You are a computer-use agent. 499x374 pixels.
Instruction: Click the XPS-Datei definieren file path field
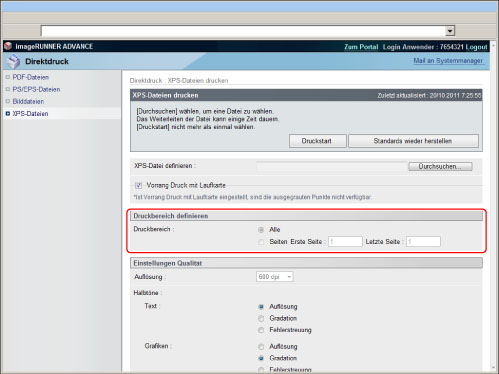(332, 166)
